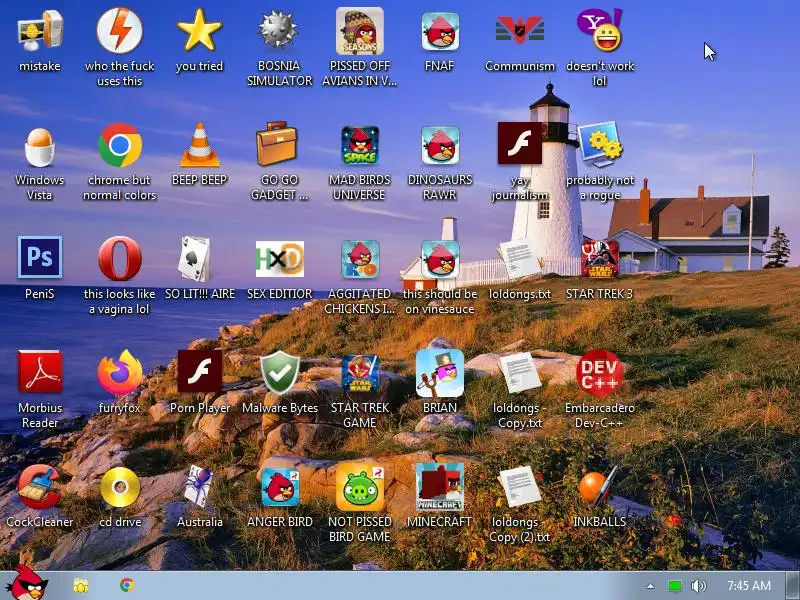The image size is (800, 600).
Task: Open the HxD hex editor icon
Action: click(280, 259)
